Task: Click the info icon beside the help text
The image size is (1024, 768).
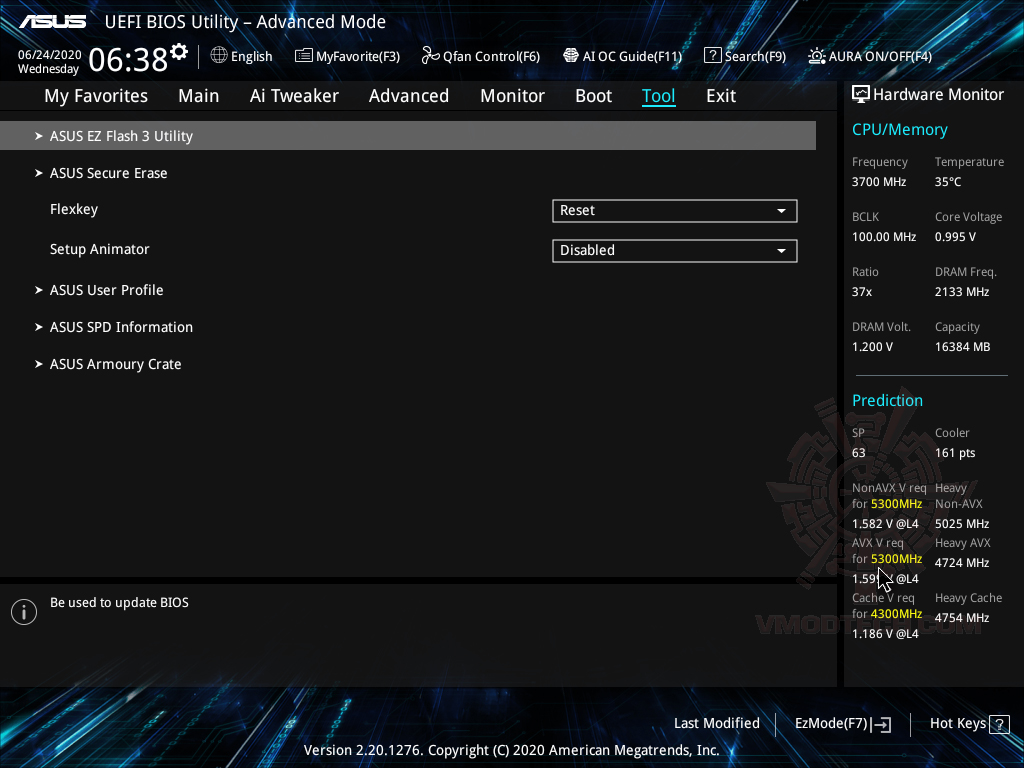Action: (x=24, y=612)
